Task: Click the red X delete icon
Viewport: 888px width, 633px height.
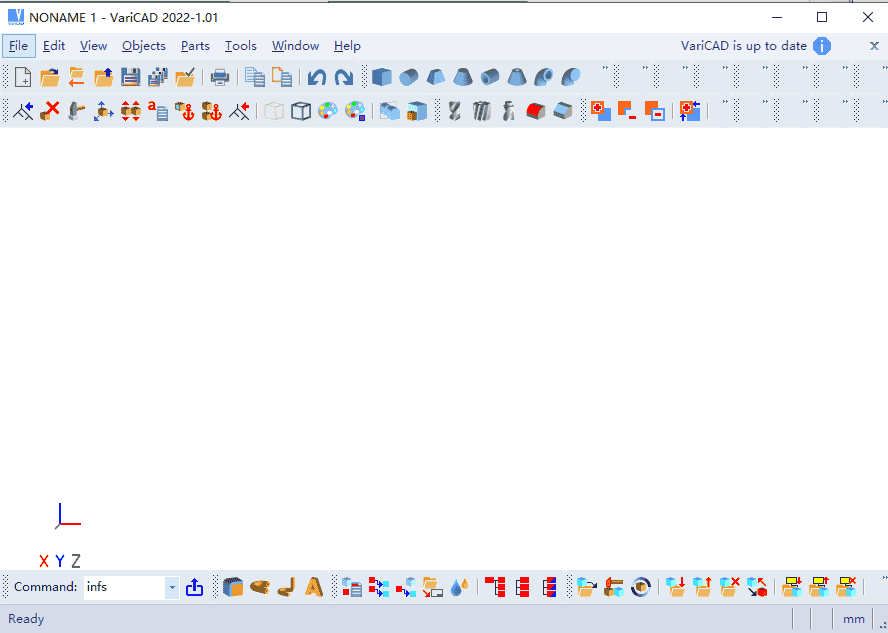Action: point(50,110)
